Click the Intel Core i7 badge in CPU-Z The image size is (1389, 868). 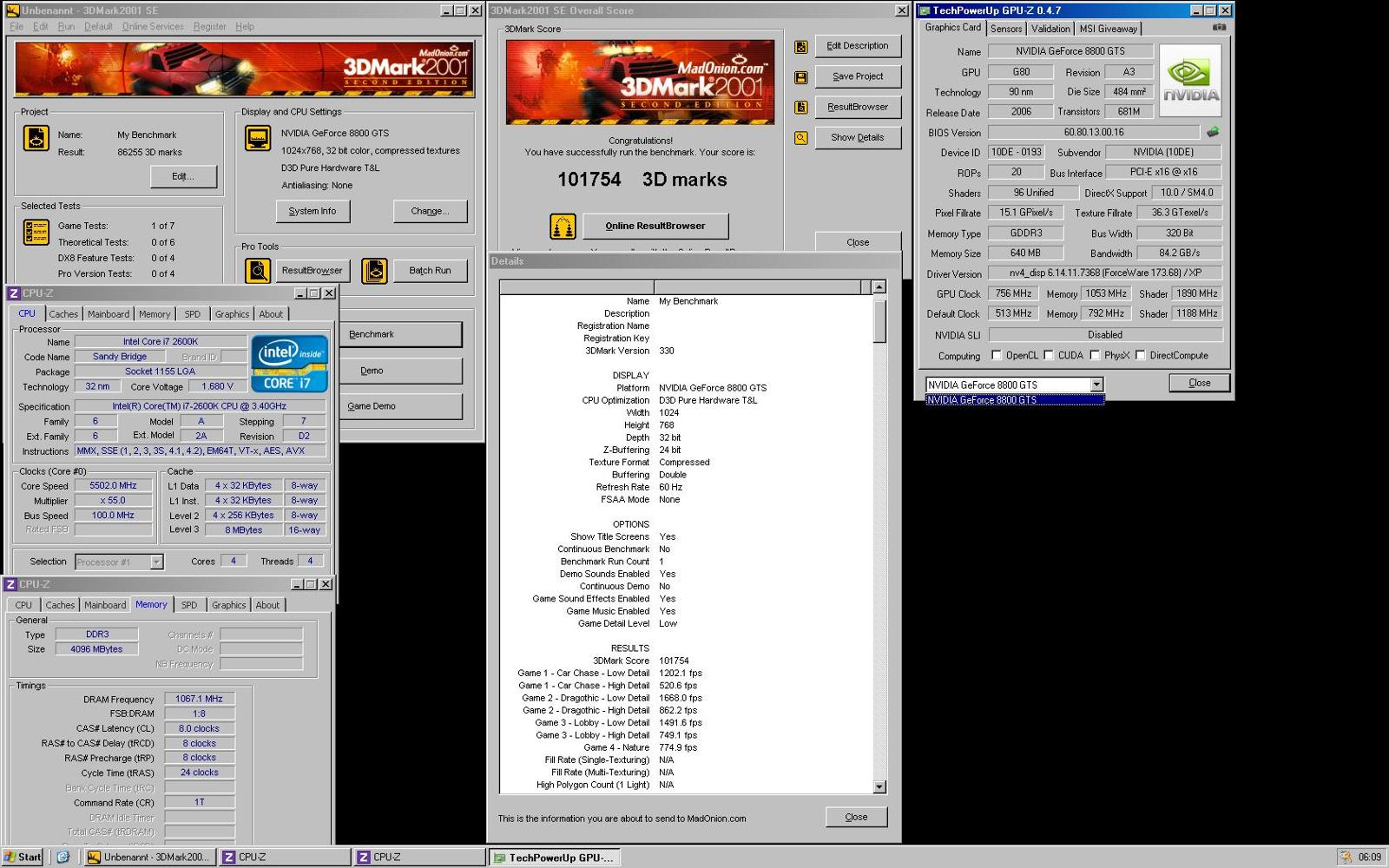click(290, 364)
